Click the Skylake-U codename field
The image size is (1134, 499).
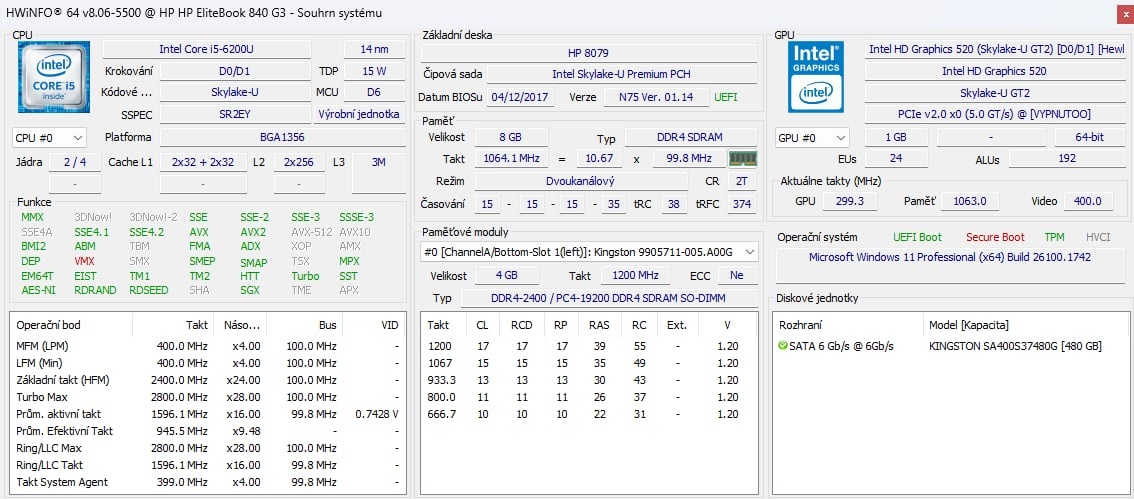tap(235, 93)
